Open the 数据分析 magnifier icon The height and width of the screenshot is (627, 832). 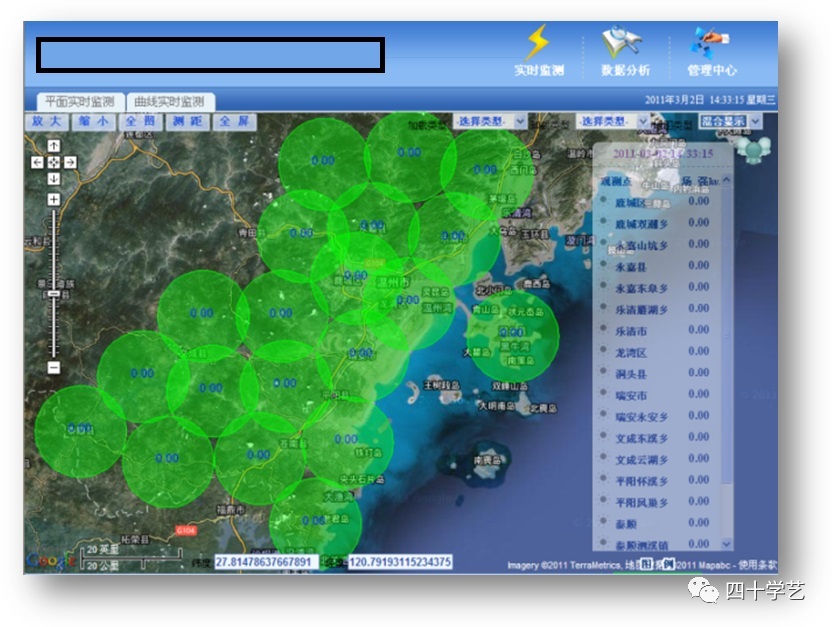tap(622, 42)
